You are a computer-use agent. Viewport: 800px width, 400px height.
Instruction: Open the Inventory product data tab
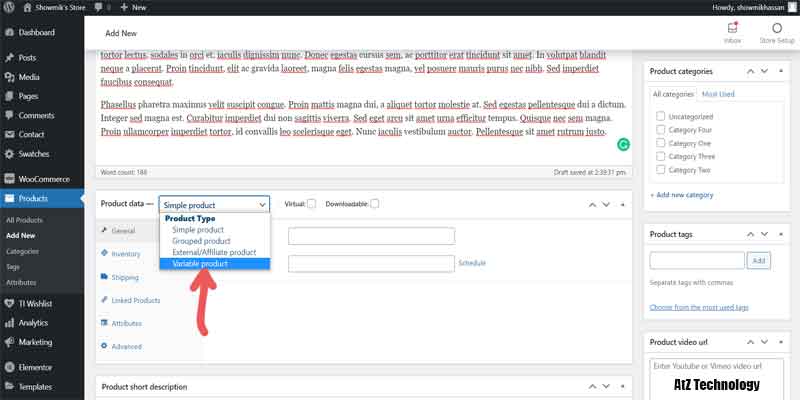point(125,254)
